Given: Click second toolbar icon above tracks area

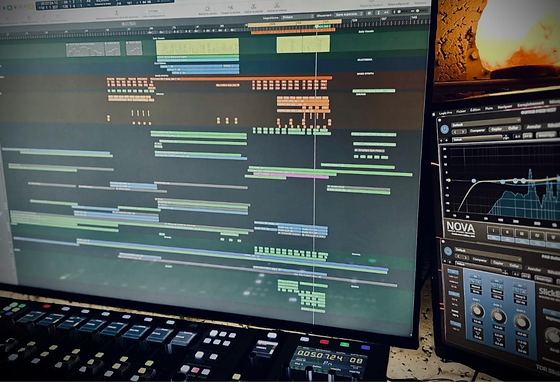Looking at the screenshot, I should point(230,9).
